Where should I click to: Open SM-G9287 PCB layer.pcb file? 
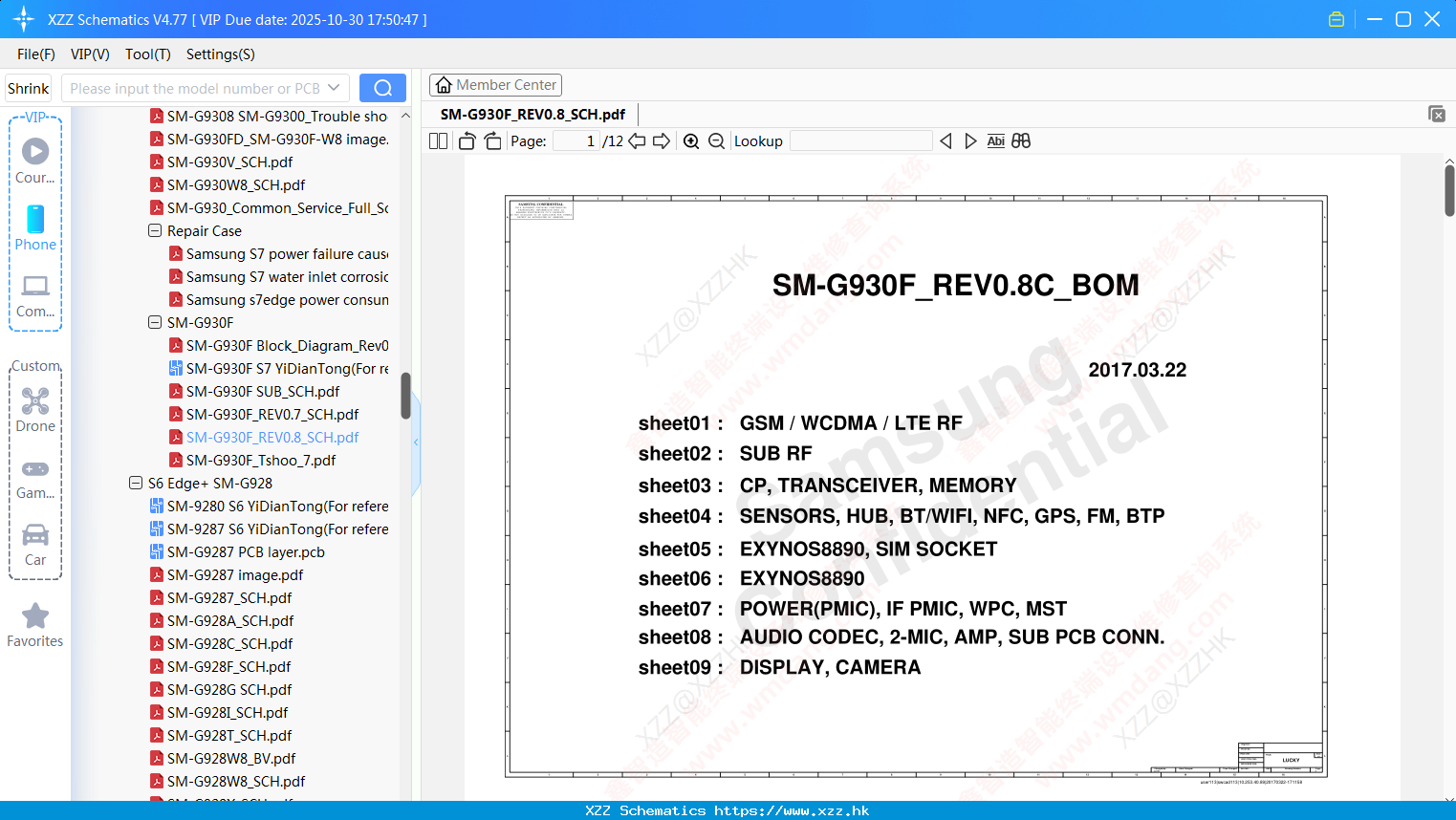(237, 552)
